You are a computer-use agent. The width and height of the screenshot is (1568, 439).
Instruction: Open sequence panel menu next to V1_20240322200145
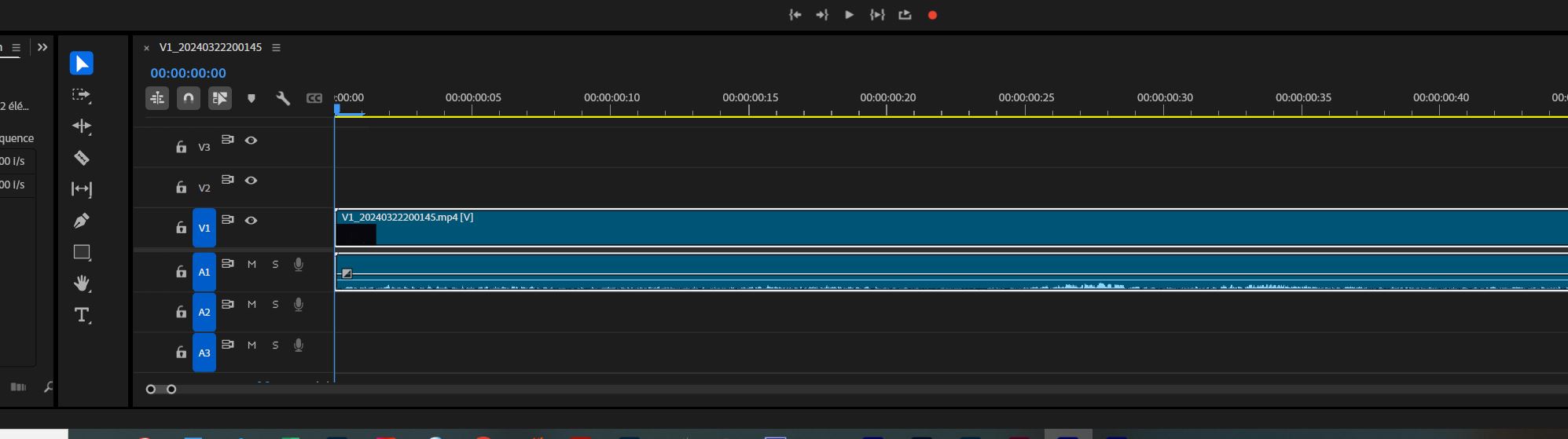(276, 48)
